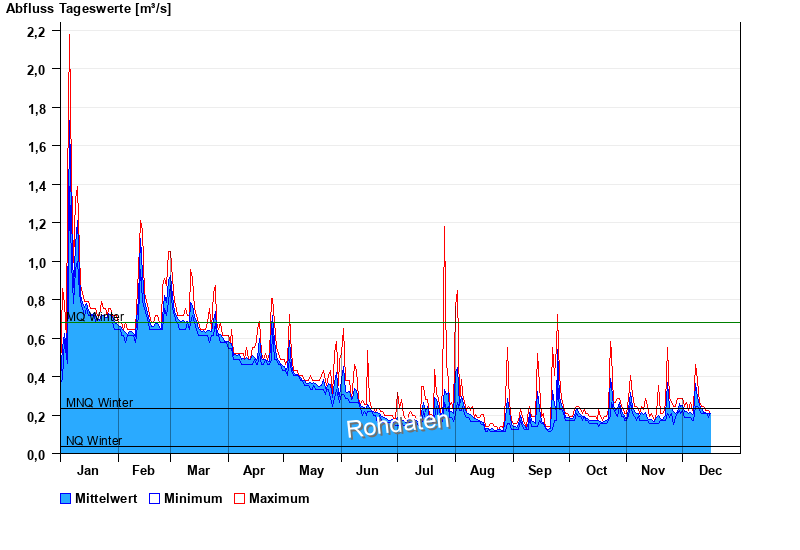The width and height of the screenshot is (800, 550).
Task: Select the Mittelwert legend label
Action: tap(107, 498)
